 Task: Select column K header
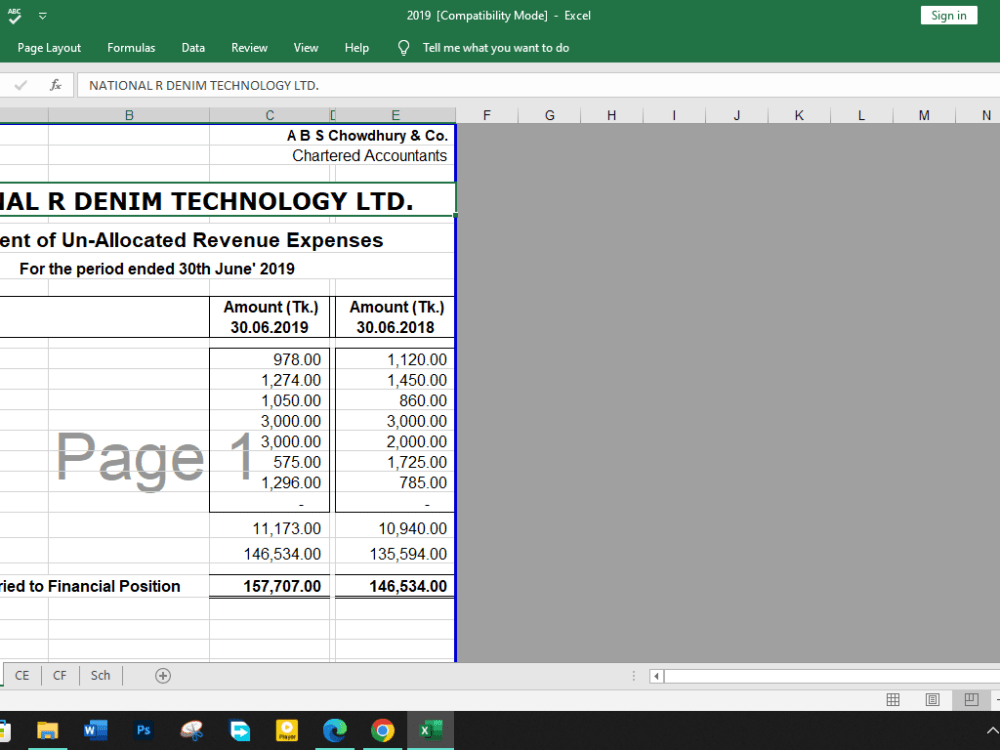[799, 115]
